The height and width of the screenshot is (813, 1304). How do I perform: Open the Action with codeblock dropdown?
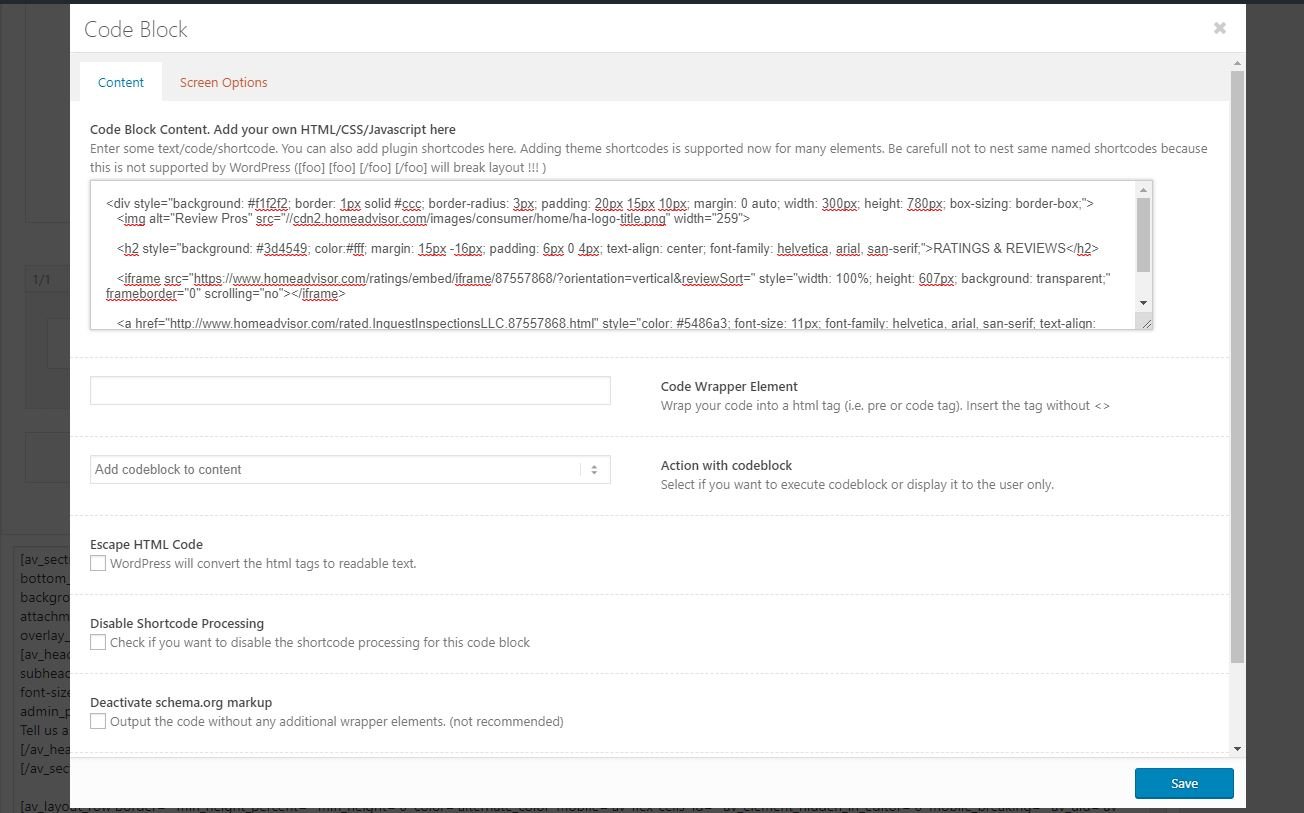350,469
